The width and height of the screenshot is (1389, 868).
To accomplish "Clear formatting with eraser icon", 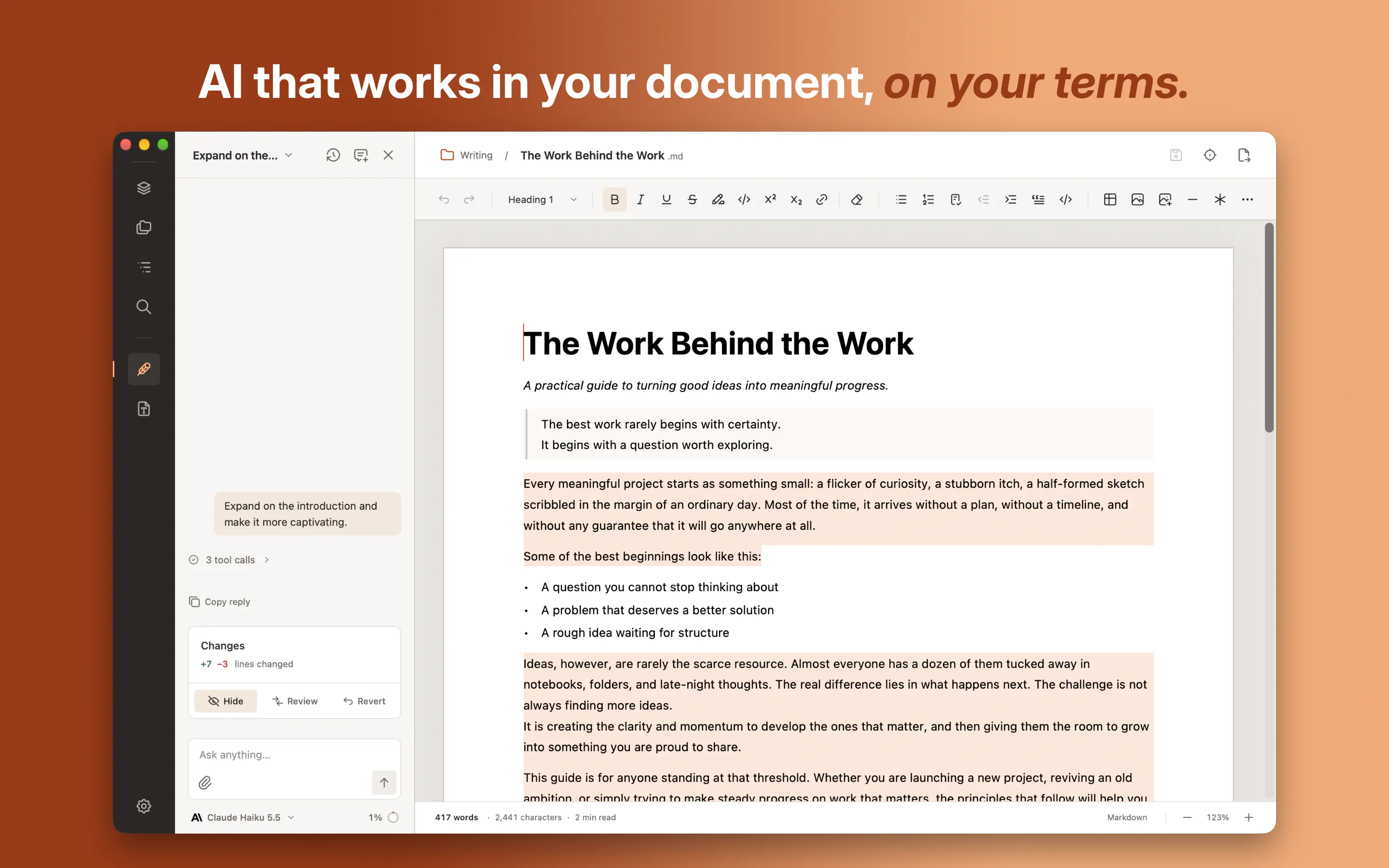I will (857, 199).
